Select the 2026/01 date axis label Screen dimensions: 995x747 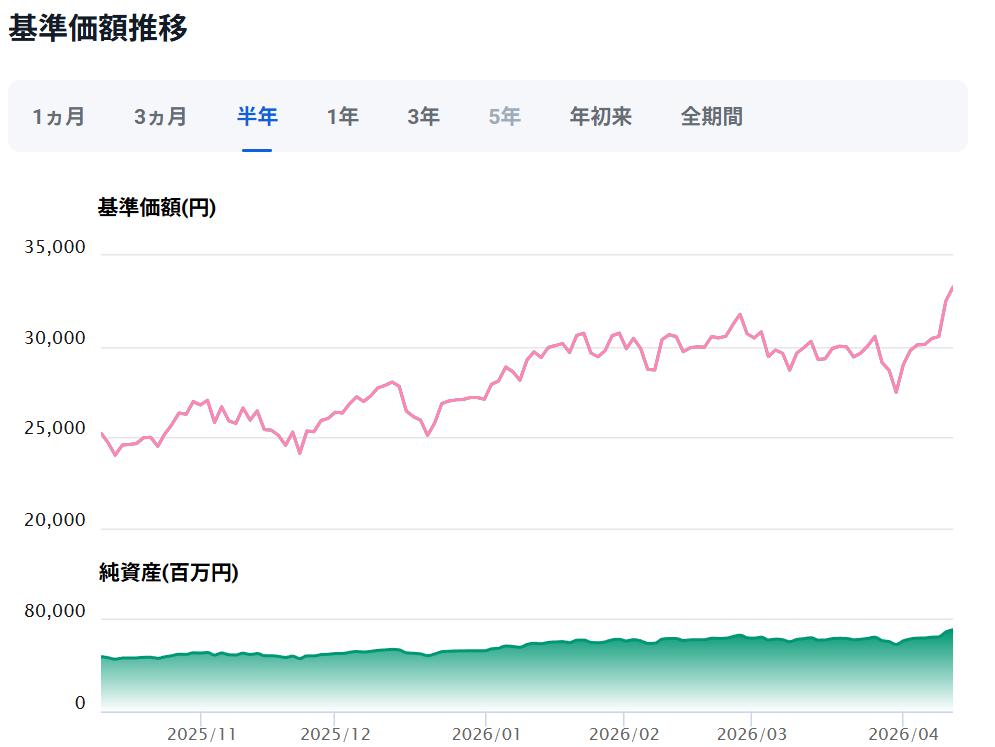click(x=485, y=734)
